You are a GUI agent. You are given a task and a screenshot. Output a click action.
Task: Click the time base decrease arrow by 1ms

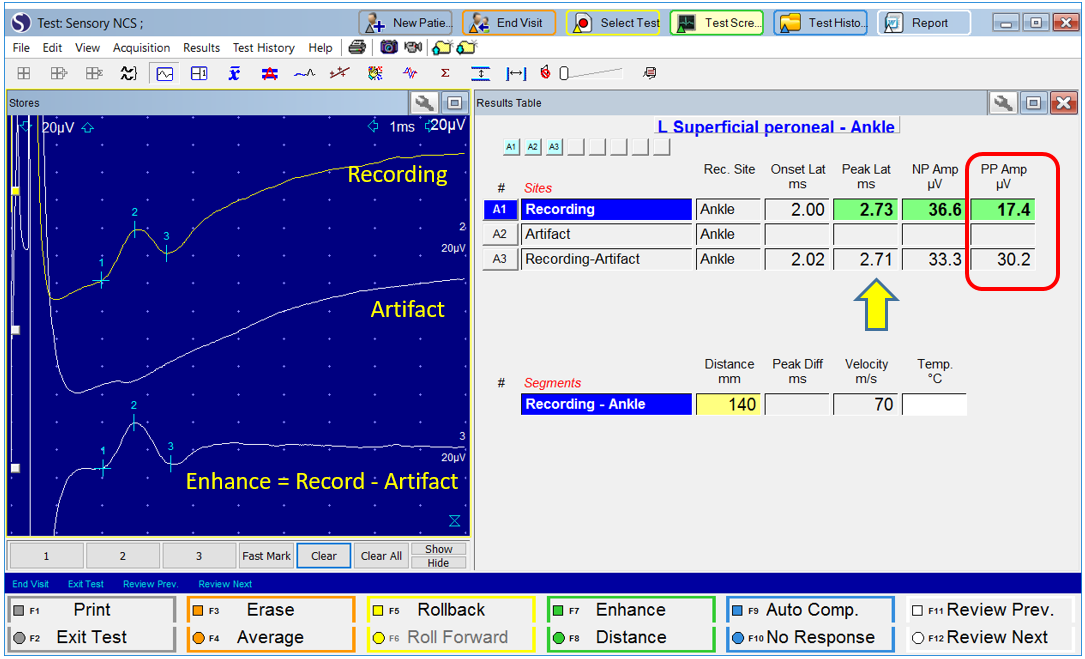(x=373, y=126)
